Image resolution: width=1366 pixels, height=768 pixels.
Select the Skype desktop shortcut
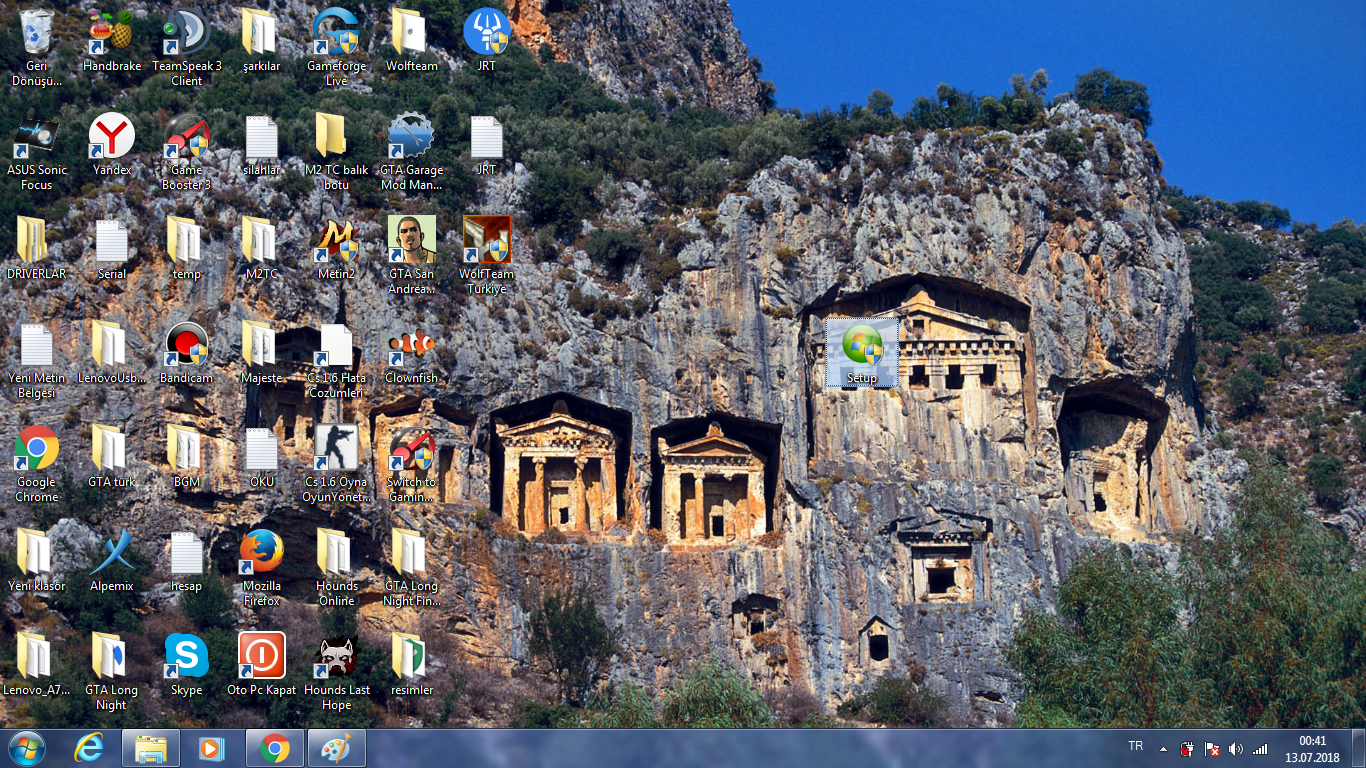coord(187,665)
